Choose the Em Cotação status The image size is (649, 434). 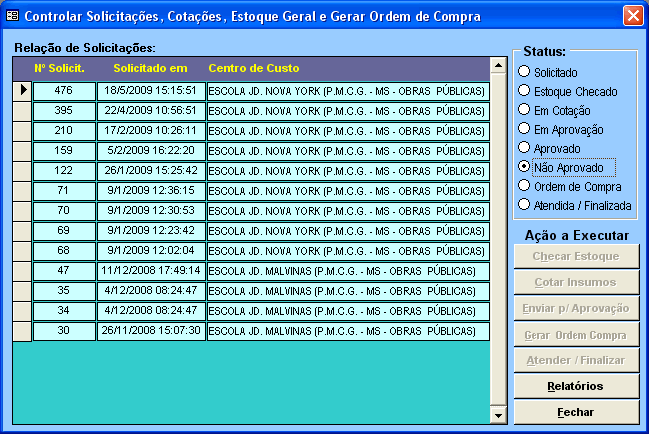coord(524,110)
